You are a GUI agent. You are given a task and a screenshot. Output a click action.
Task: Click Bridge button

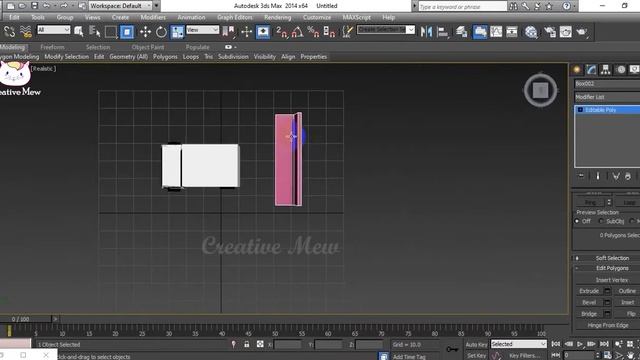[x=589, y=314]
